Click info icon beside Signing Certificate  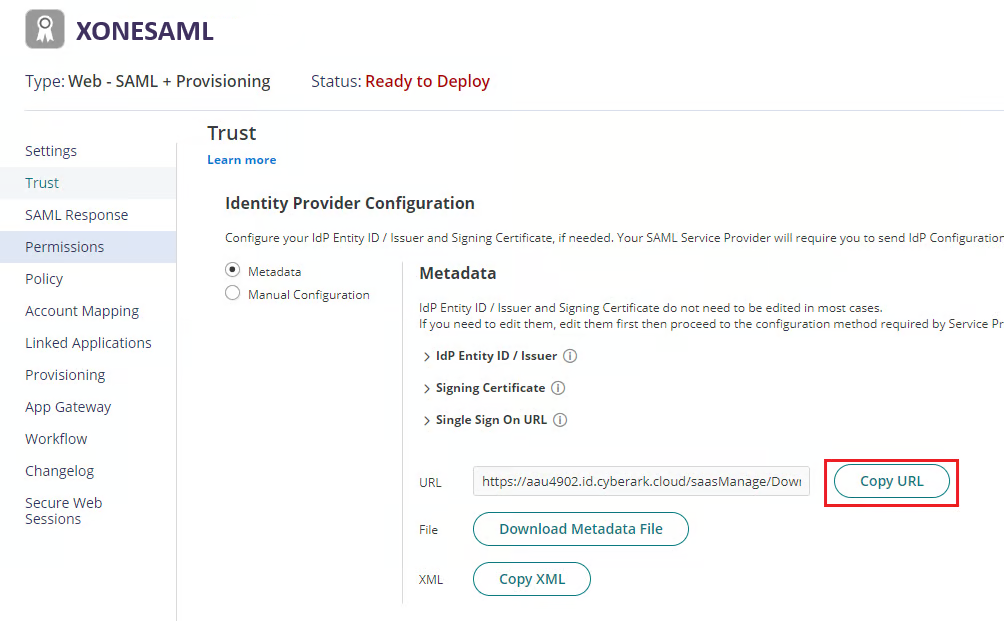[558, 388]
